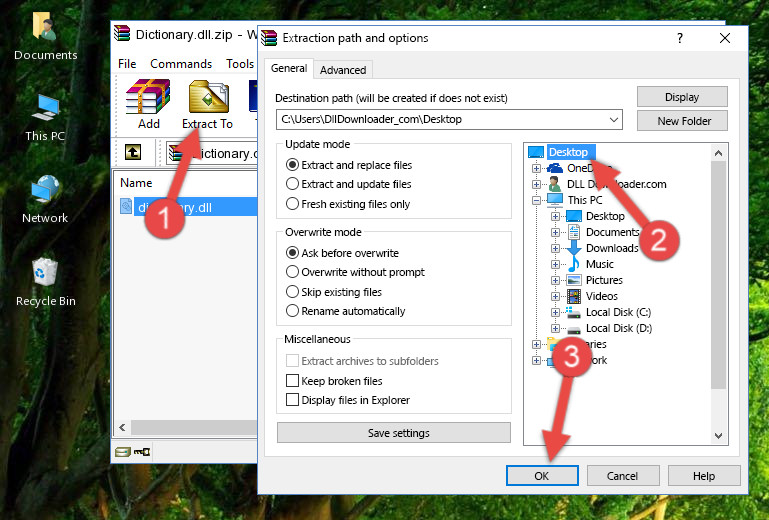The height and width of the screenshot is (520, 769).
Task: Select Local Disk (D:) in the tree
Action: [x=619, y=328]
